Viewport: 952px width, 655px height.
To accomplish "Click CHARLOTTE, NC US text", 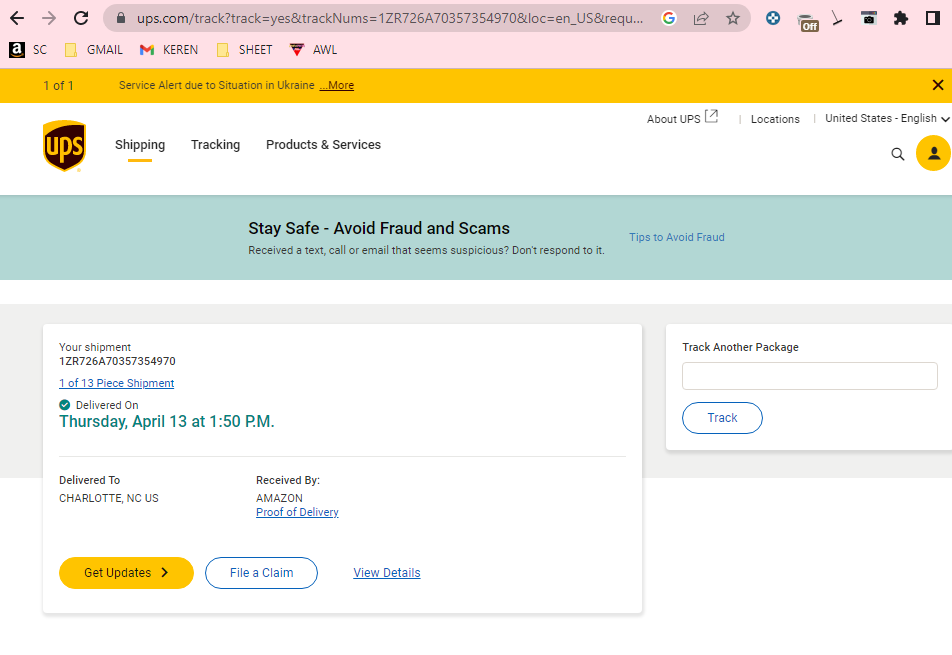I will 109,498.
